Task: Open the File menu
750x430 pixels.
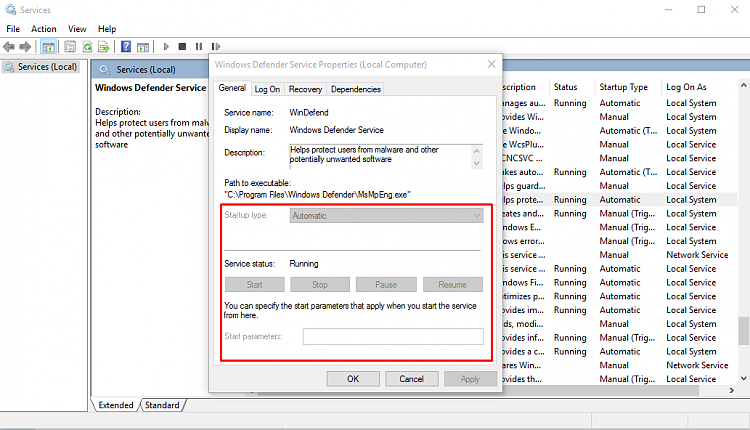Action: [13, 29]
